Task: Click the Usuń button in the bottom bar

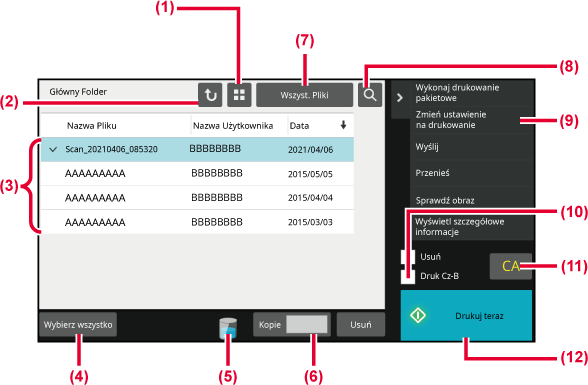Action: [361, 324]
